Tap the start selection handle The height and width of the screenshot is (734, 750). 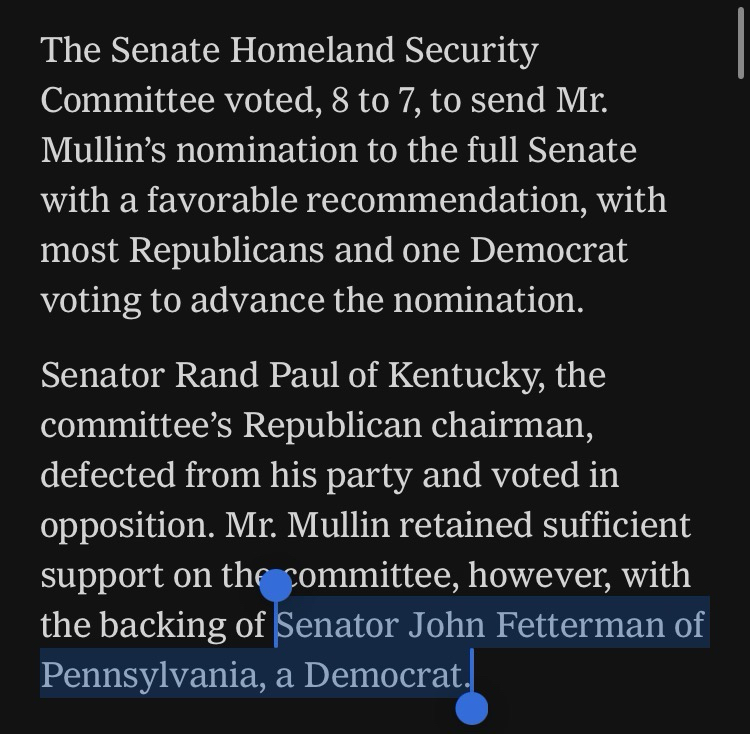275,586
